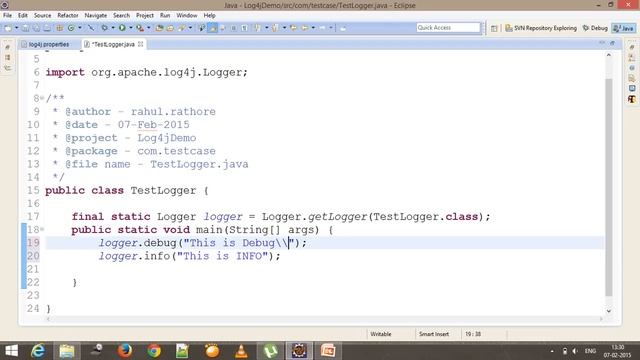Collapse the main method at line 18
This screenshot has width=640, height=360.
42,229
